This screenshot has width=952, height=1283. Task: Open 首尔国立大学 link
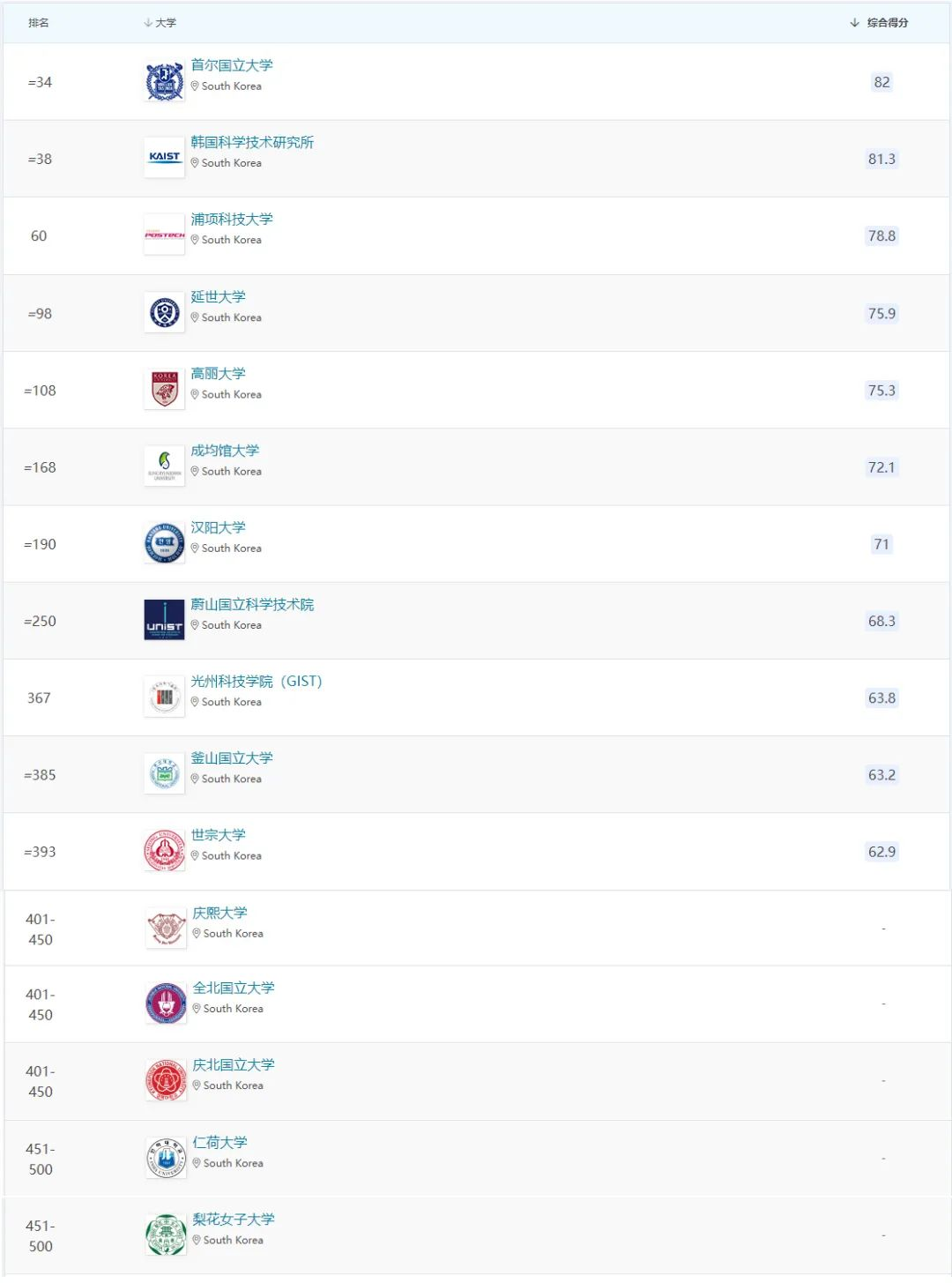tap(232, 65)
